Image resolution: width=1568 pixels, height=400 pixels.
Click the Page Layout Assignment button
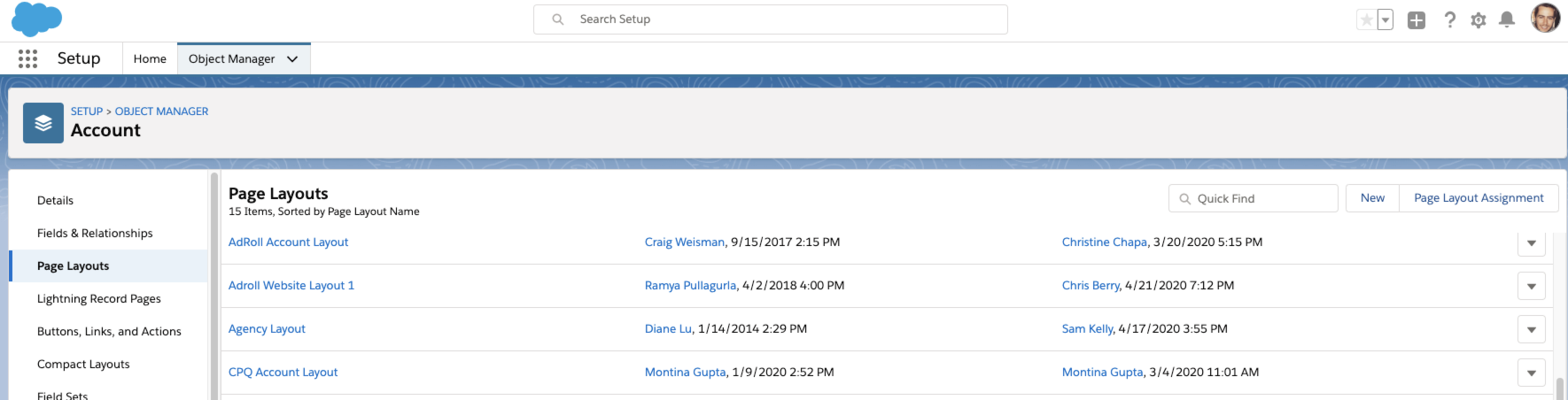[1479, 198]
